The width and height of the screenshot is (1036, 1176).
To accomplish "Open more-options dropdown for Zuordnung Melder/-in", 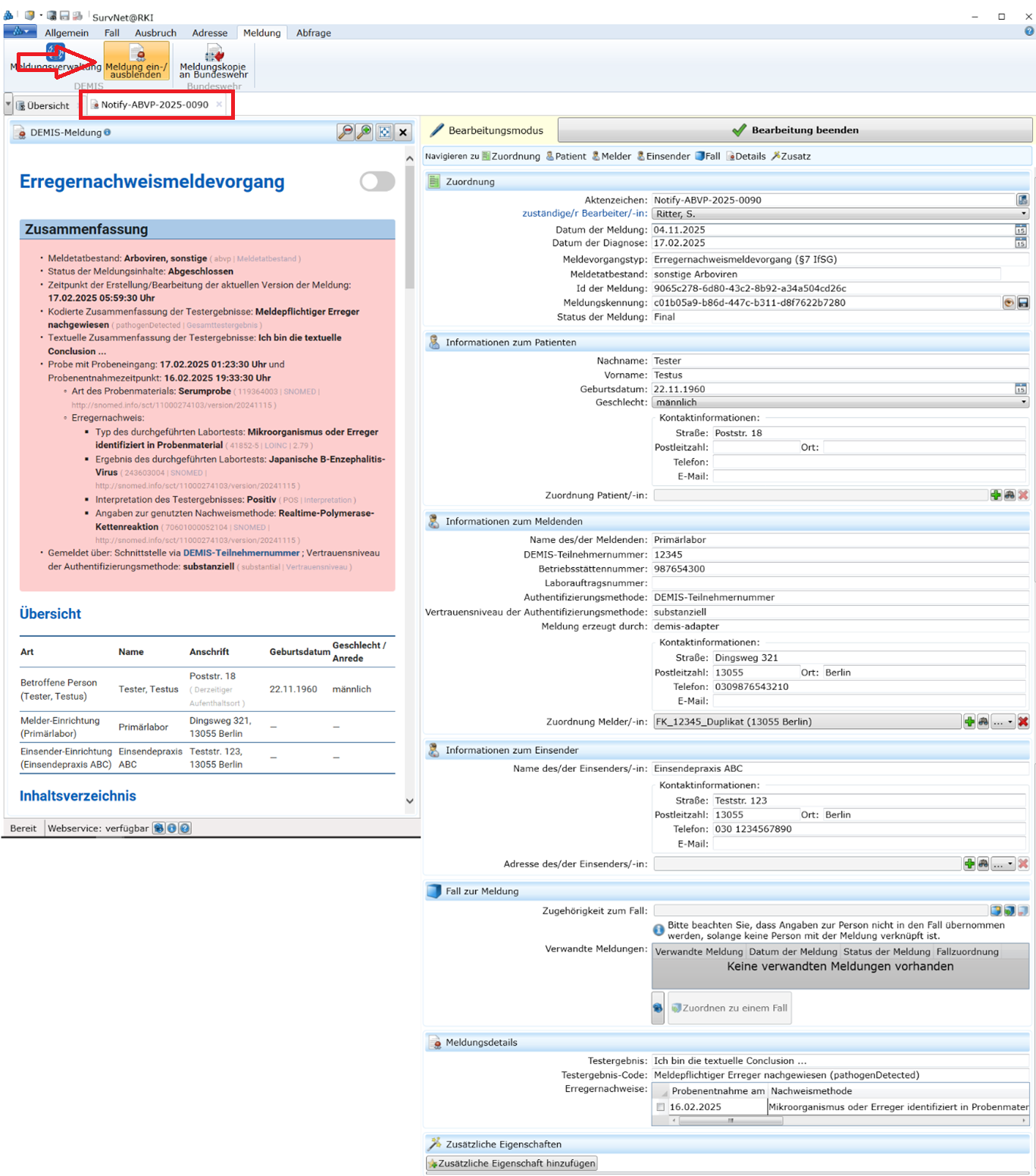I will (1003, 722).
